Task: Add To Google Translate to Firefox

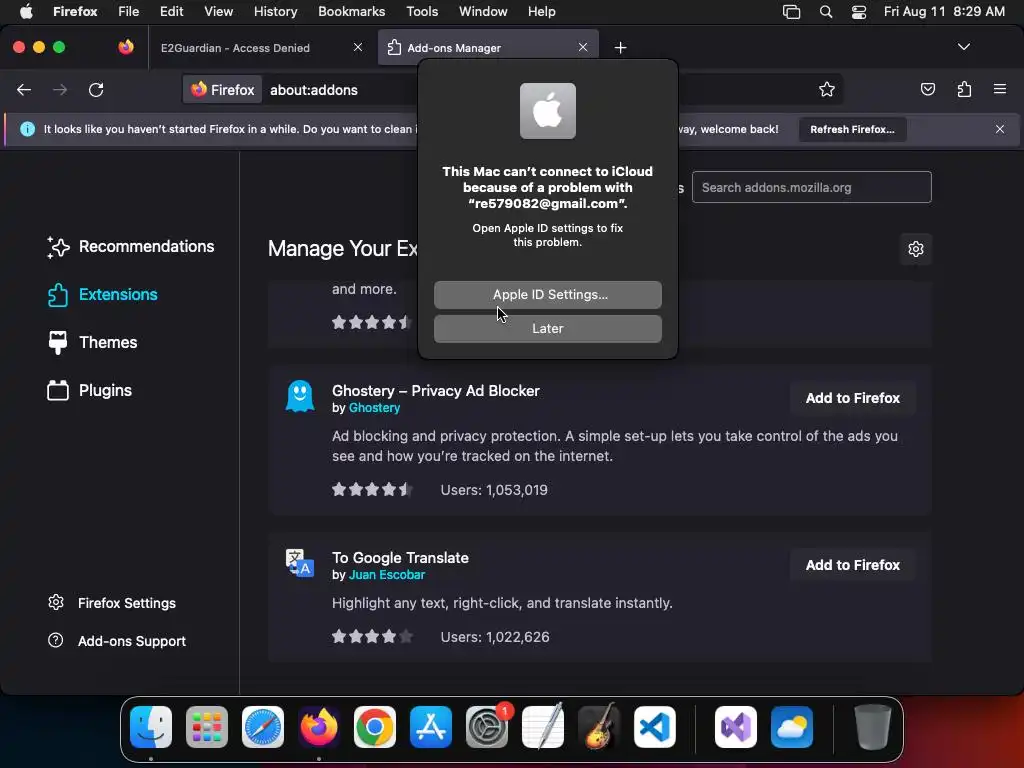Action: [852, 565]
